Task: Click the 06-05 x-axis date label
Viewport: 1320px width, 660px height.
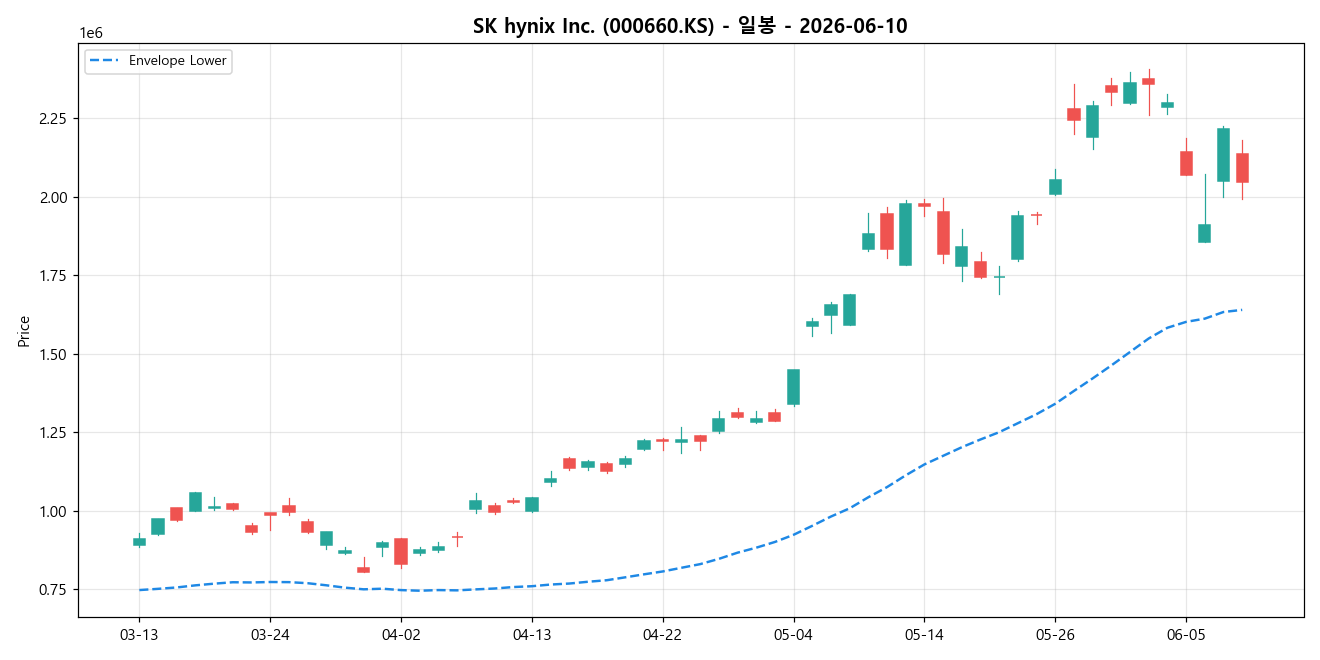Action: coord(1186,635)
